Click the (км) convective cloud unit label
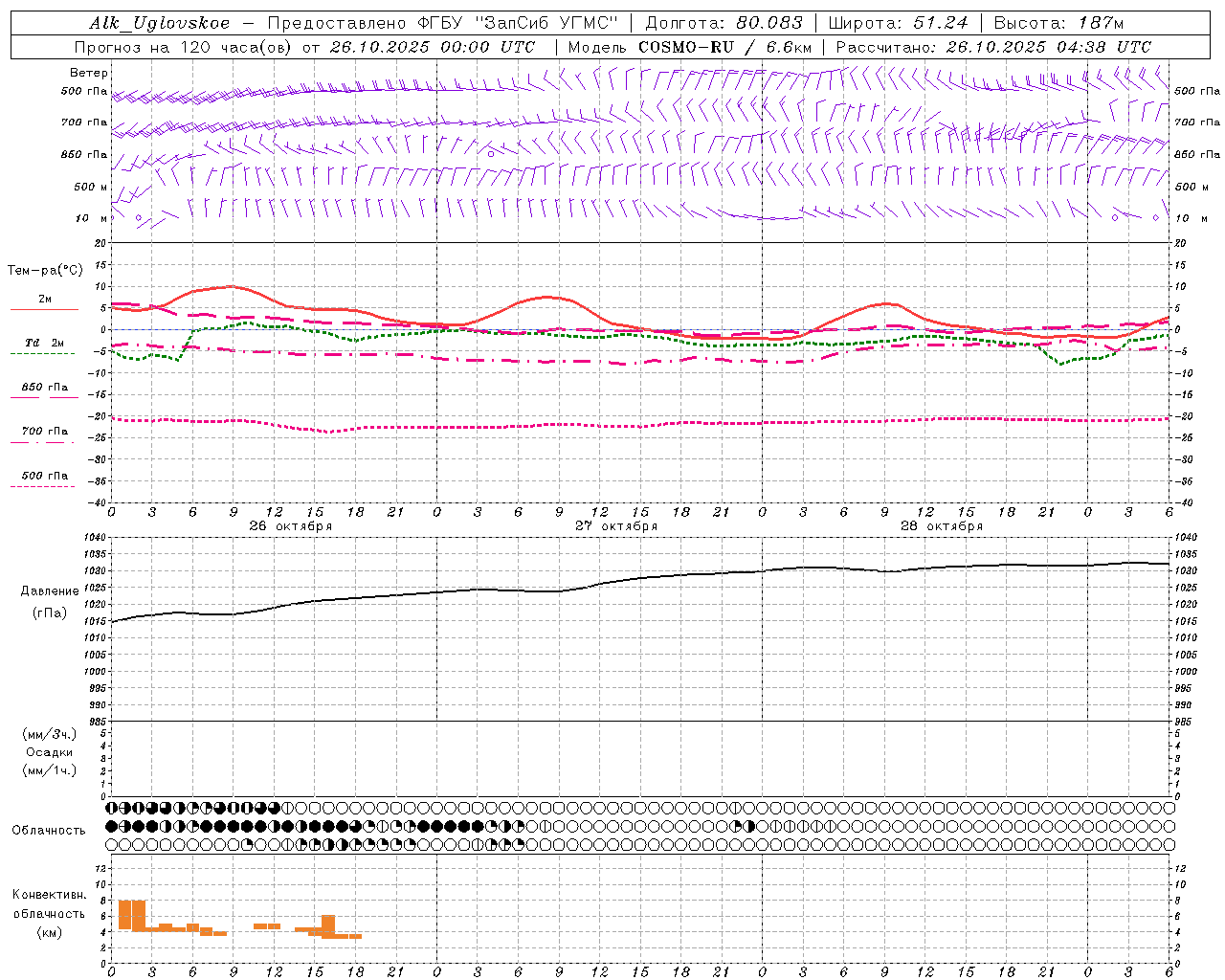This screenshot has width=1225, height=980. click(x=50, y=932)
